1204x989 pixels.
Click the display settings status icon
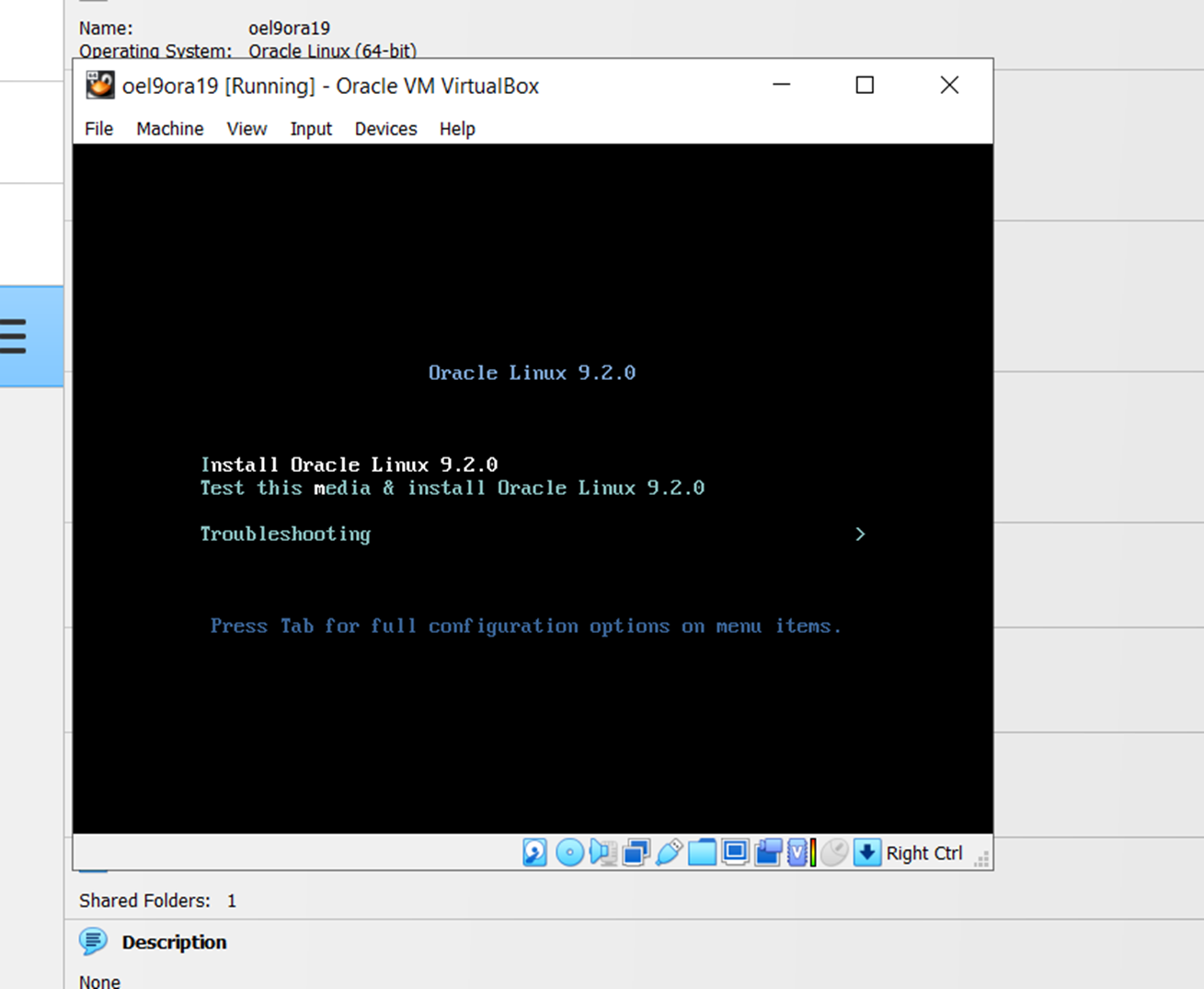[x=735, y=853]
